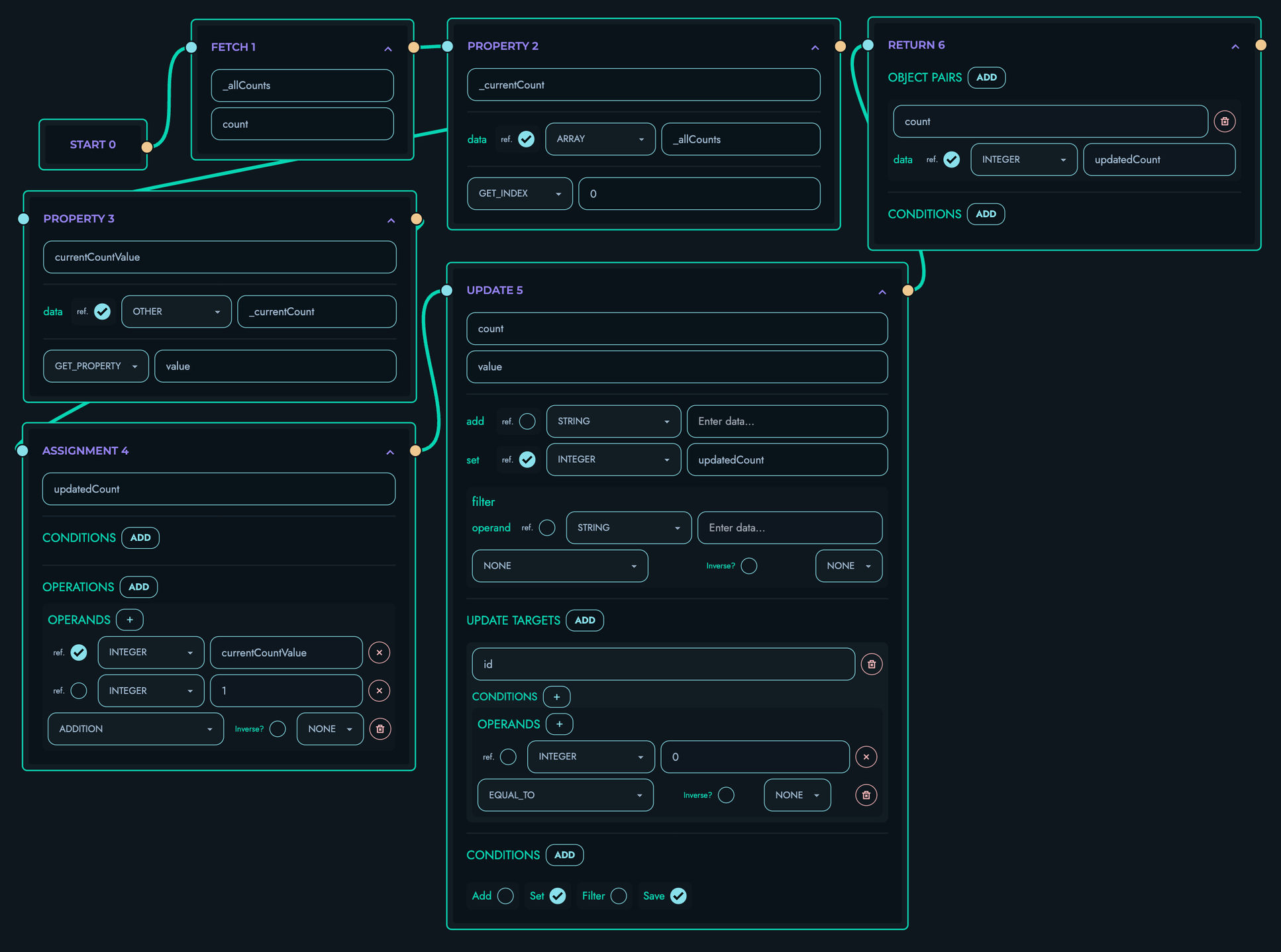Screen dimensions: 1281x952
Task: Toggle the Set mode option in UPDATE 5
Action: [558, 896]
